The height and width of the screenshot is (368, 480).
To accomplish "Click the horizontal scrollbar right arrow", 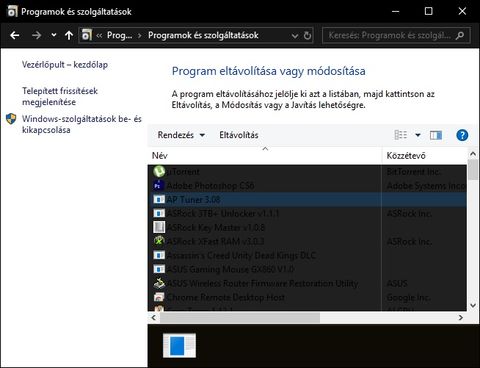I will pyautogui.click(x=461, y=318).
